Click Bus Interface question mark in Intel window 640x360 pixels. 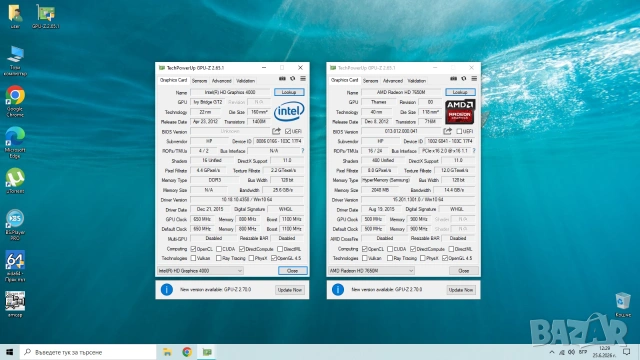[x=302, y=151]
